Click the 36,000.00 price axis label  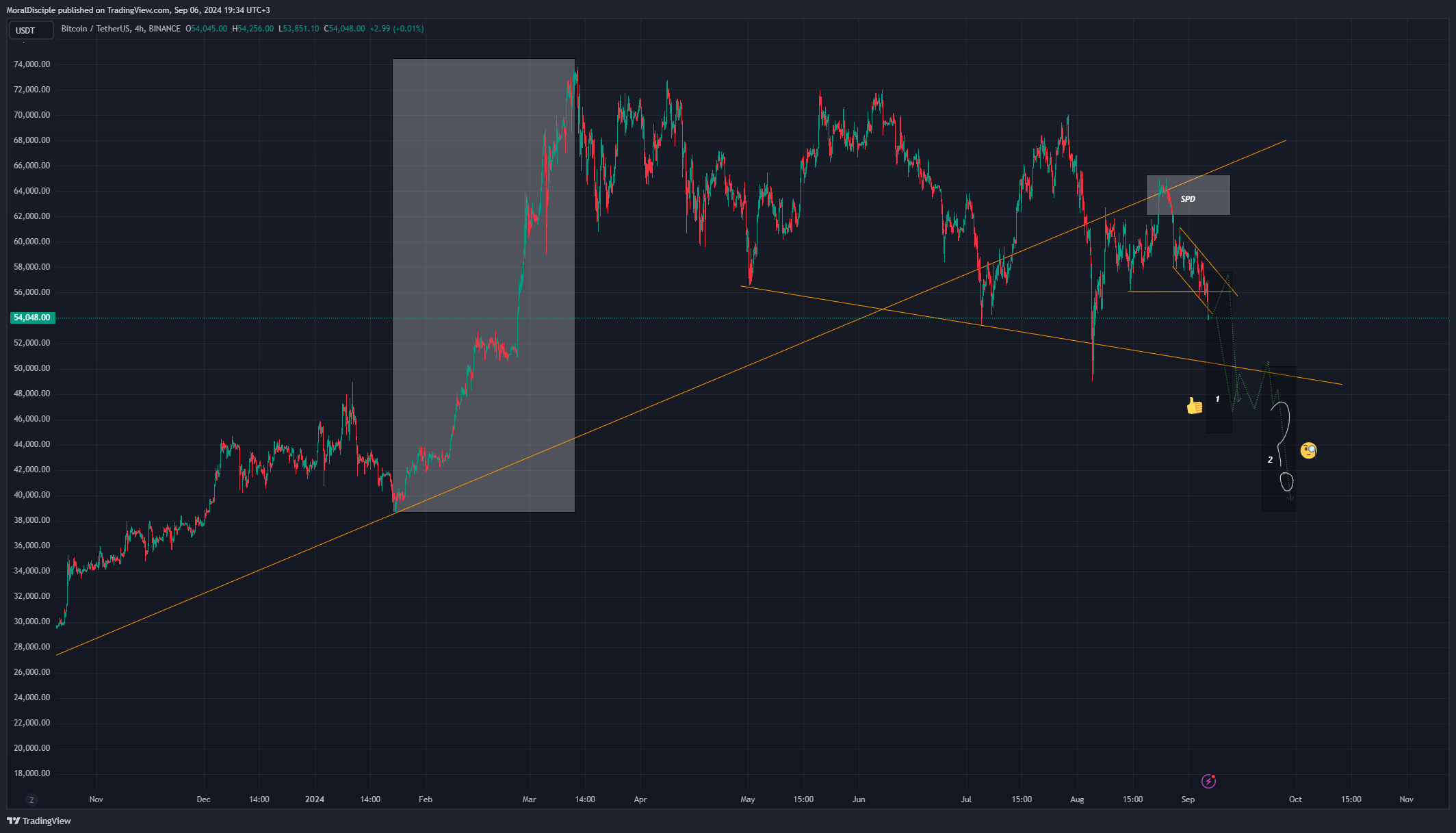(32, 546)
